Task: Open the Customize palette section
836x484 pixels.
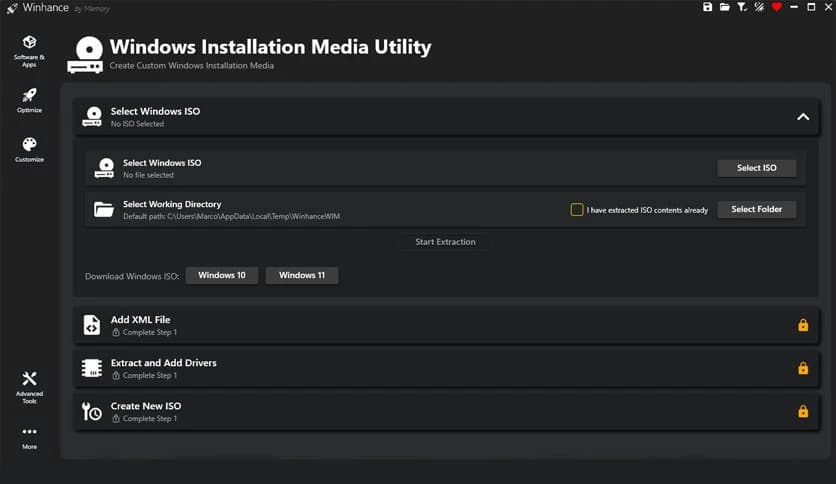Action: [29, 149]
